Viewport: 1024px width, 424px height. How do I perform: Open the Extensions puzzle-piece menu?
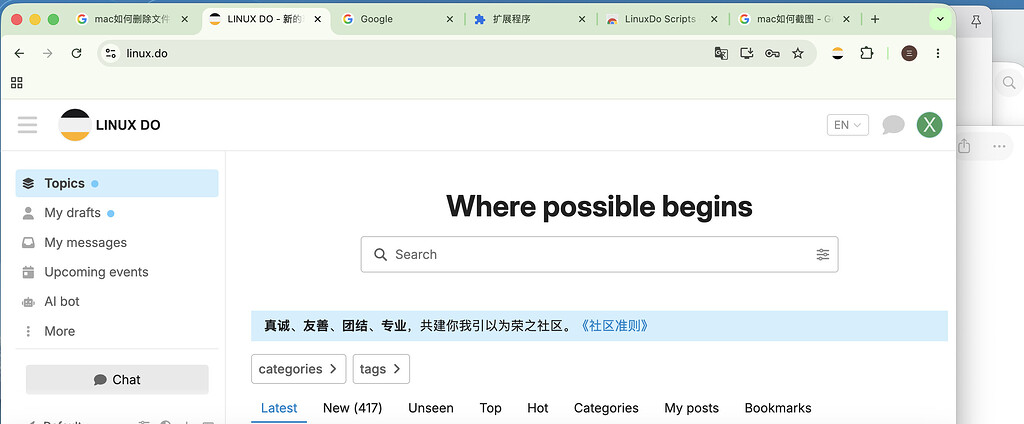pos(867,54)
